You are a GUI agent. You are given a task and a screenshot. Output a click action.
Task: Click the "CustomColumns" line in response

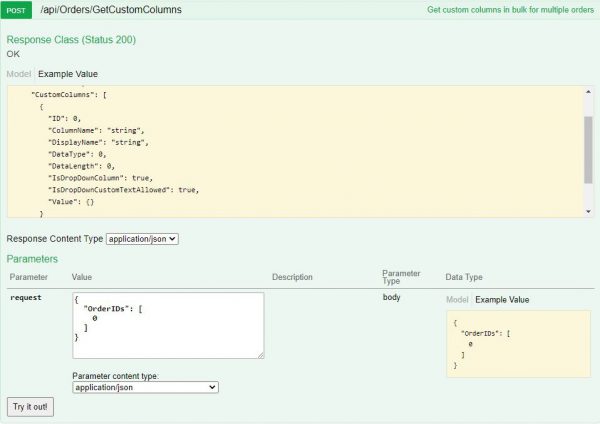click(x=69, y=95)
